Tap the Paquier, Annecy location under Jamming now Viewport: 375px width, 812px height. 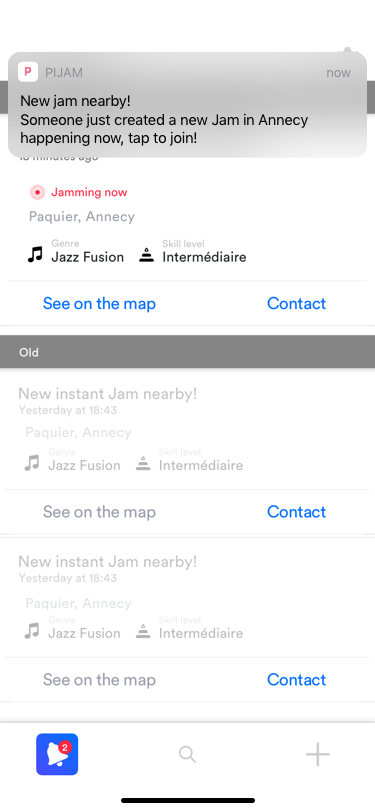82,216
